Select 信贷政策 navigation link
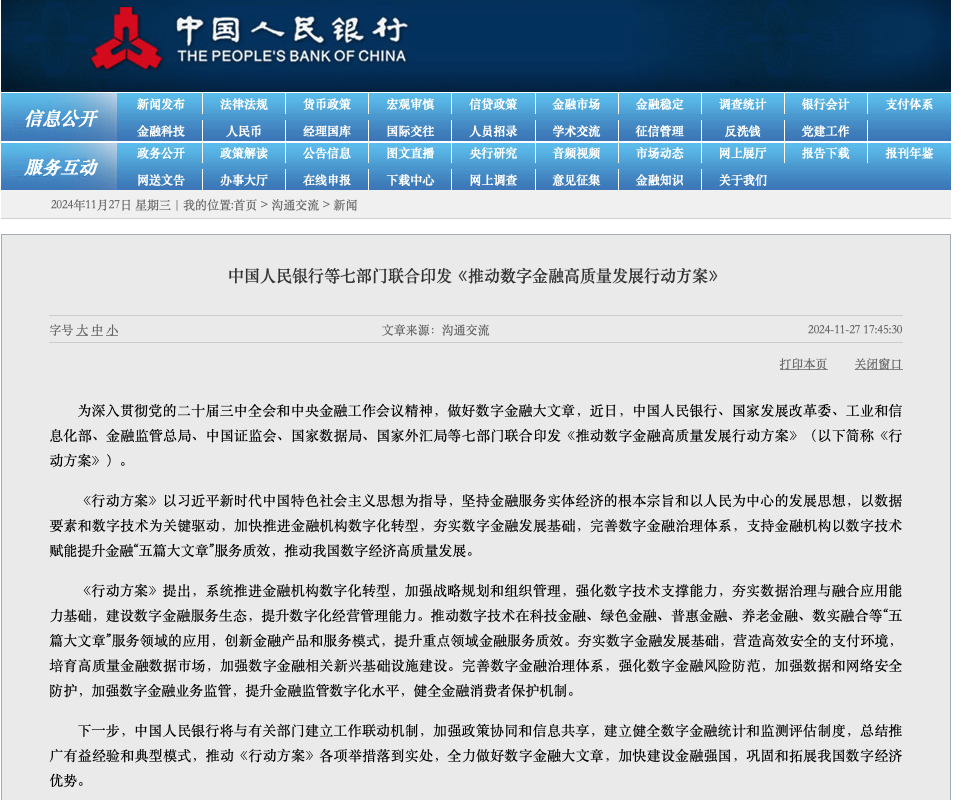 point(493,105)
